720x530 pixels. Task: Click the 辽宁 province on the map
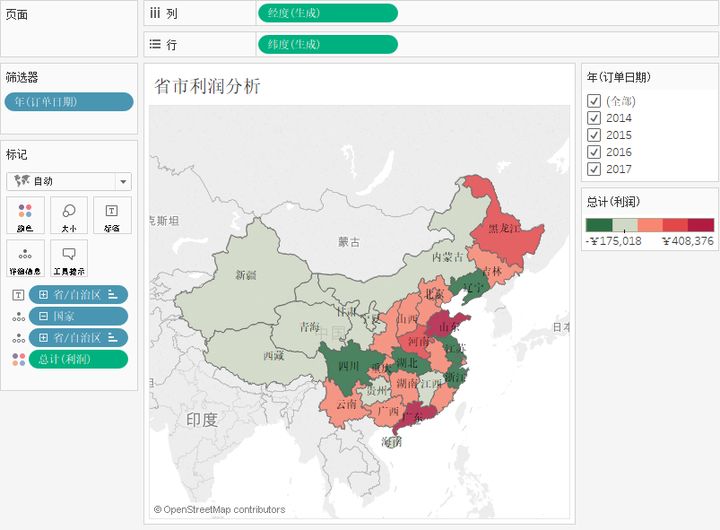point(473,288)
